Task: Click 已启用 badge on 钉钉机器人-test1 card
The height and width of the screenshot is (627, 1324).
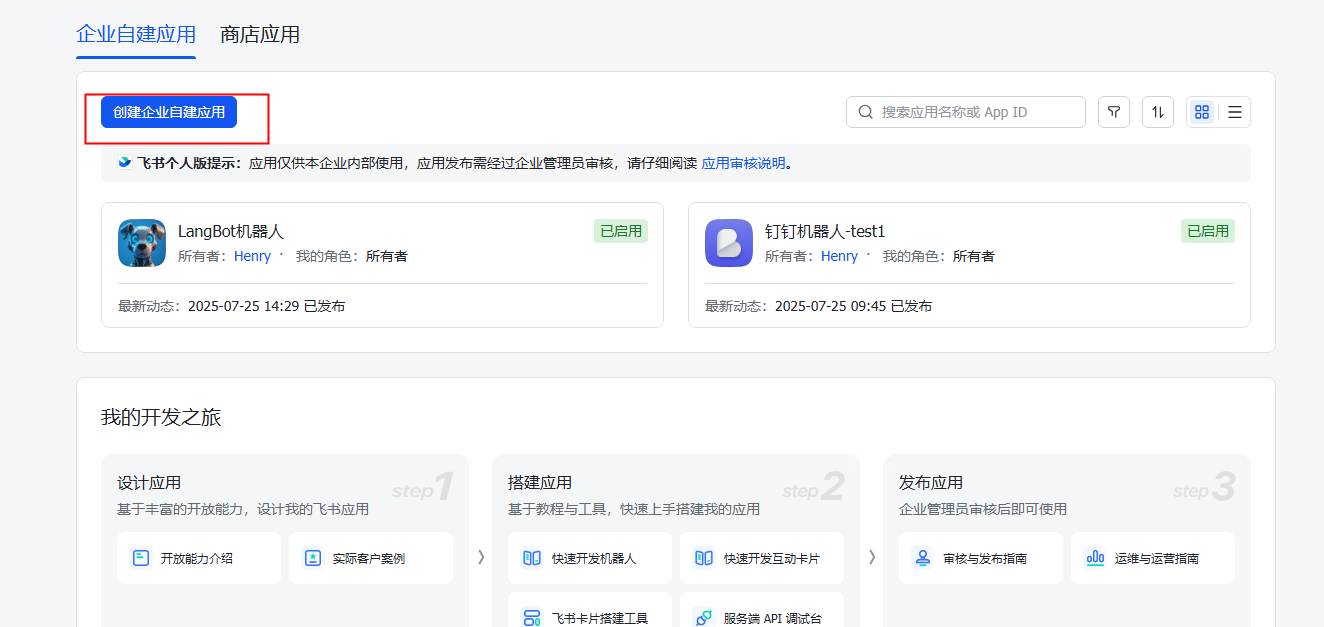Action: coord(1208,231)
